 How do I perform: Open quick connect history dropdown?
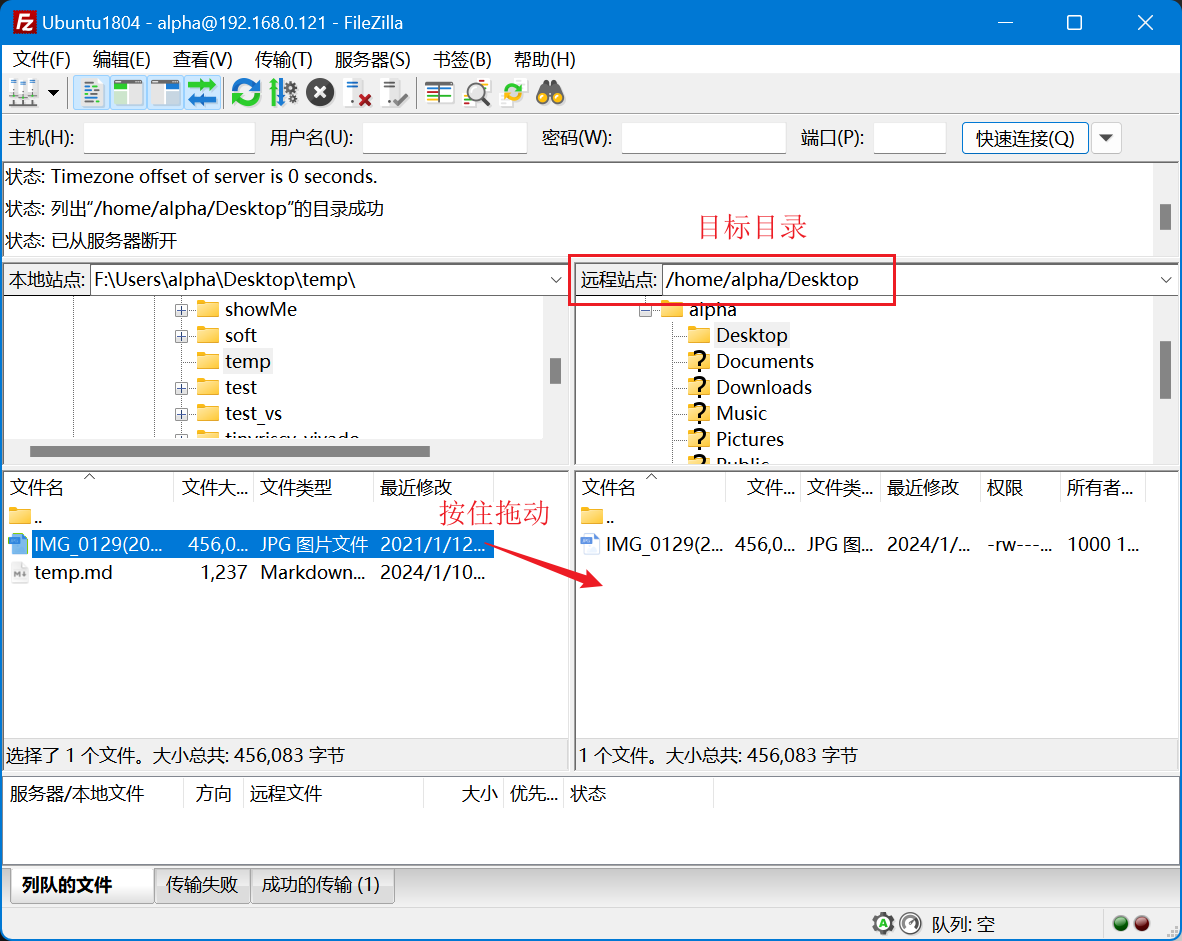[x=1106, y=138]
